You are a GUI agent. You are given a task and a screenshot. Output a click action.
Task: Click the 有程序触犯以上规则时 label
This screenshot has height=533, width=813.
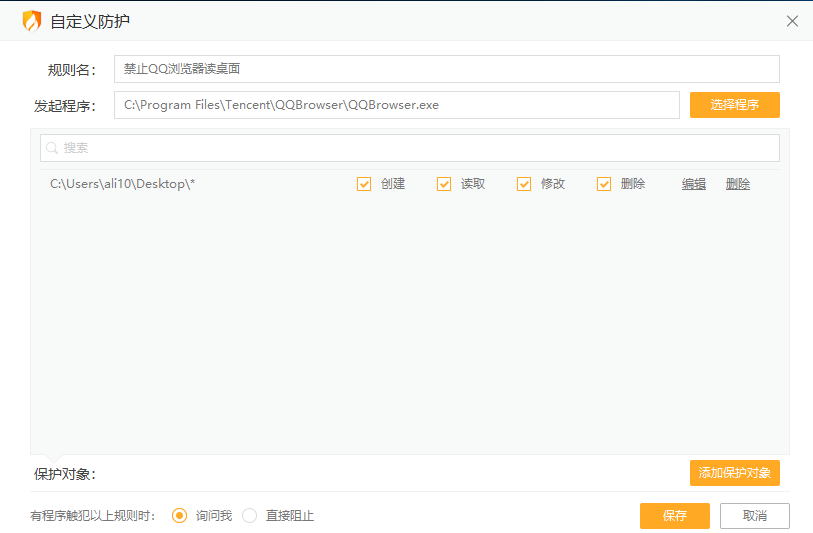(x=93, y=516)
